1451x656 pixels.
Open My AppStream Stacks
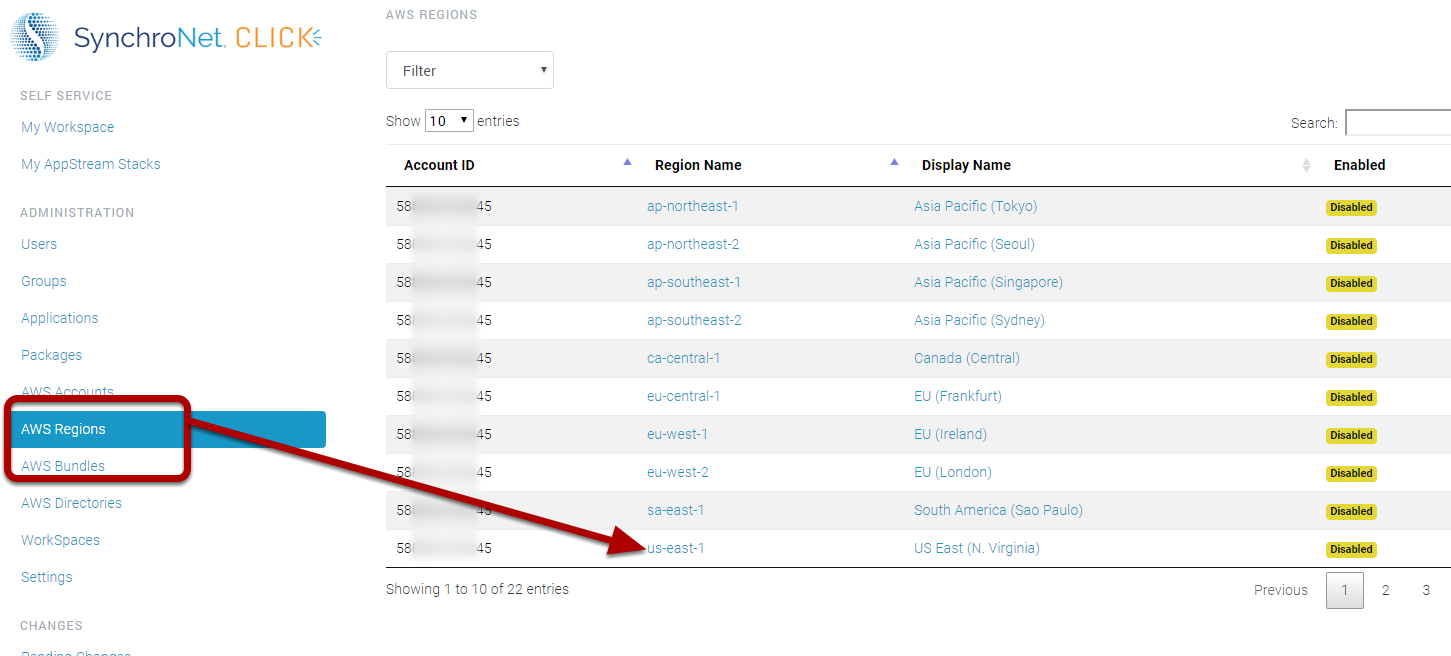pos(91,164)
